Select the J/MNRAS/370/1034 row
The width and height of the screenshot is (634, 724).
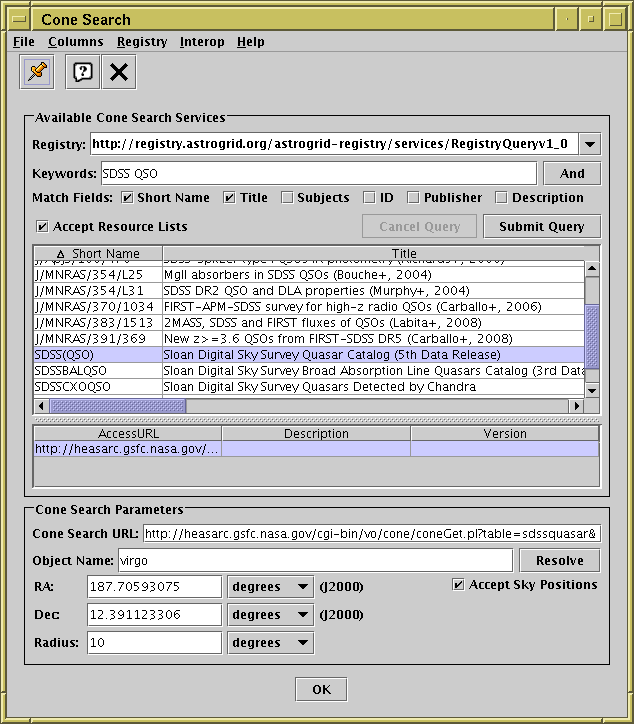[x=309, y=307]
